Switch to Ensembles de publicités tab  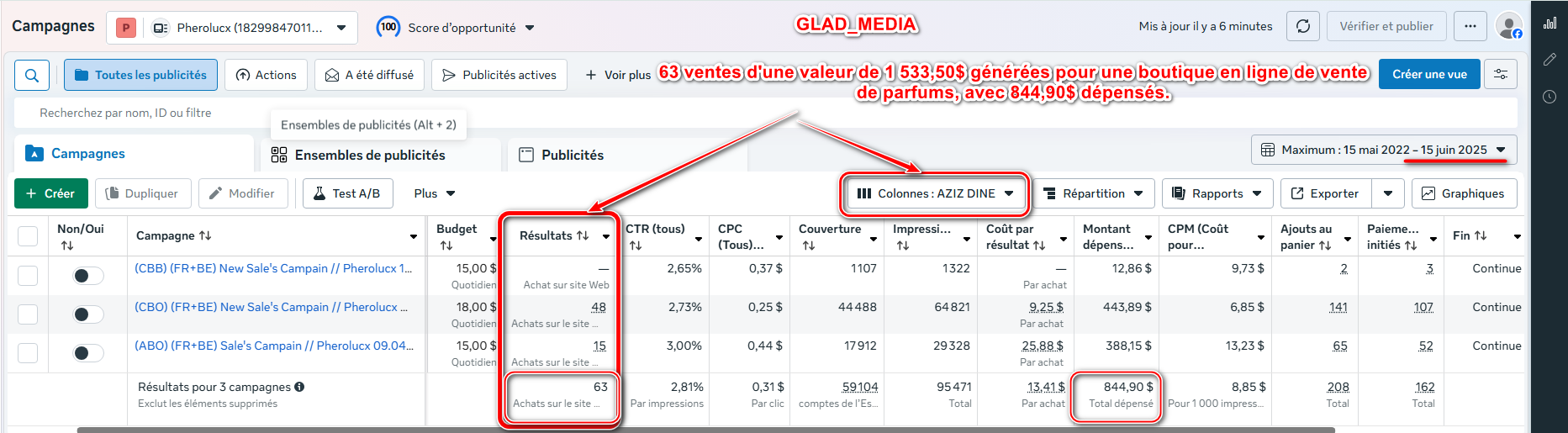(380, 155)
